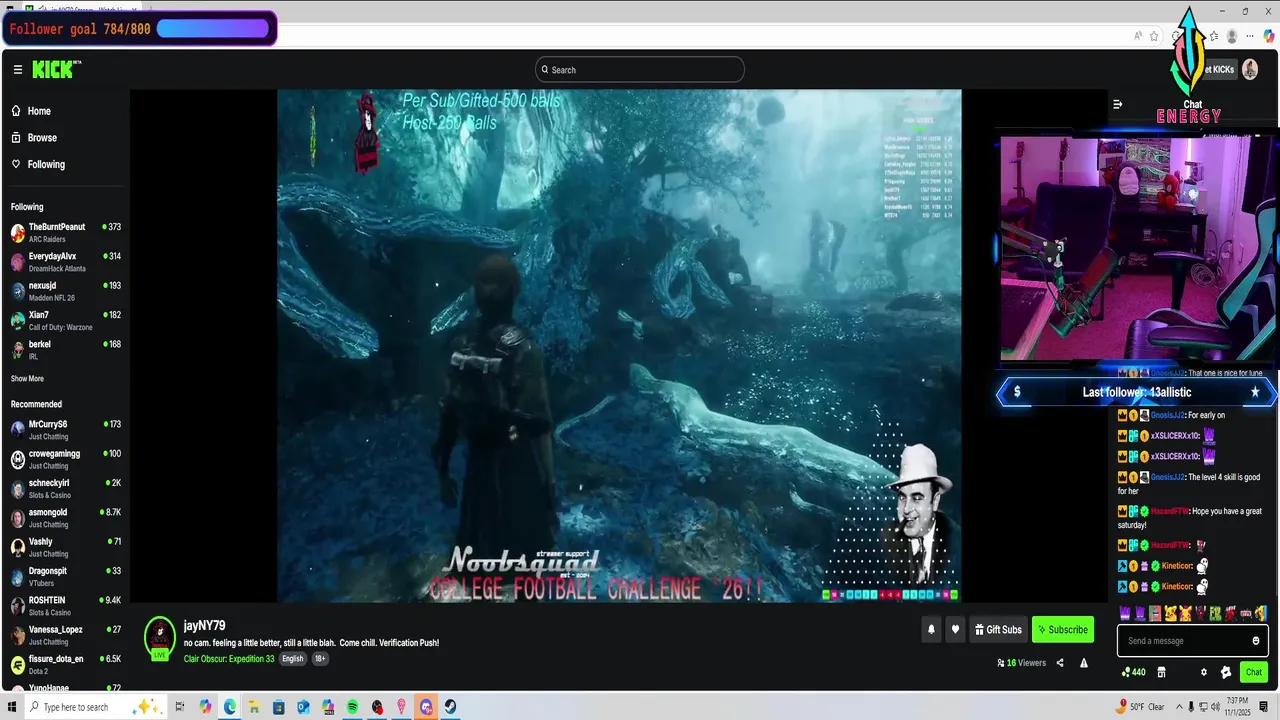This screenshot has height=720, width=1280.
Task: Click the English language tag
Action: [292, 659]
